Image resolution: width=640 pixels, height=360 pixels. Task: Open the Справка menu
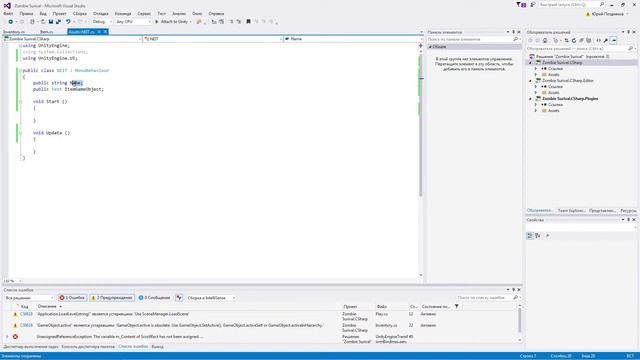coord(216,13)
